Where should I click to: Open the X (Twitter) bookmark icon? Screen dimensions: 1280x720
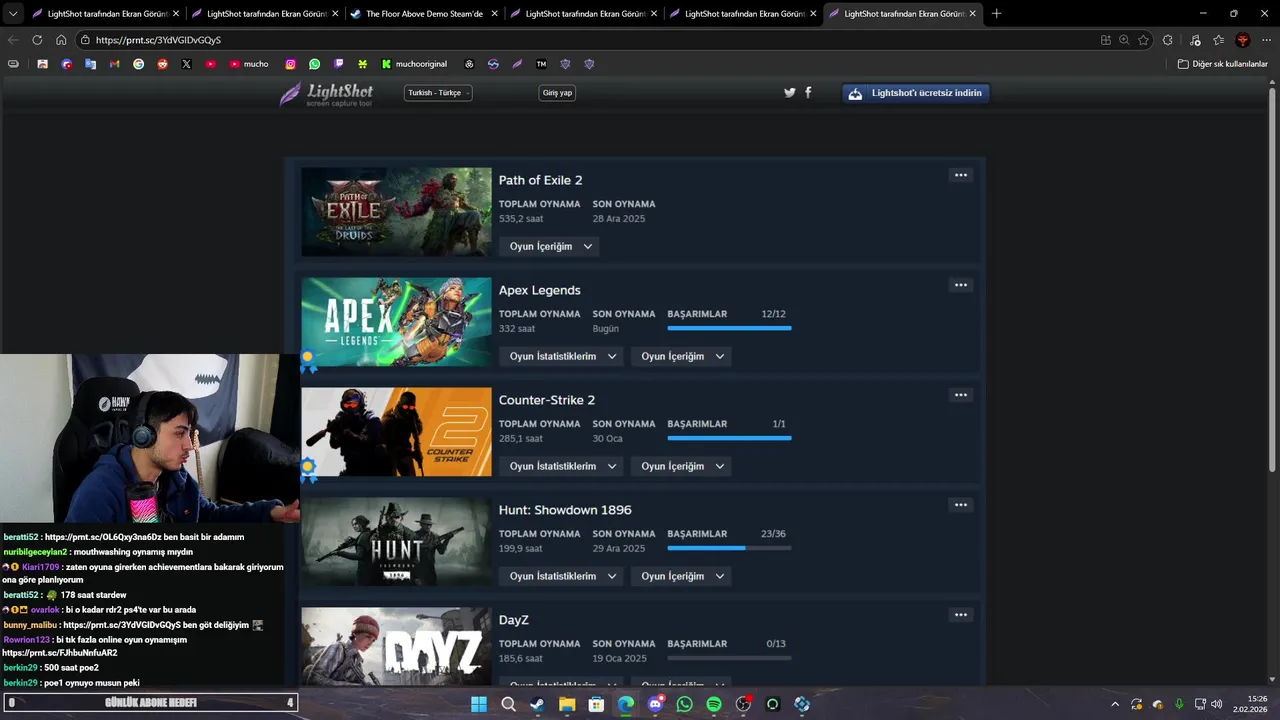point(187,64)
